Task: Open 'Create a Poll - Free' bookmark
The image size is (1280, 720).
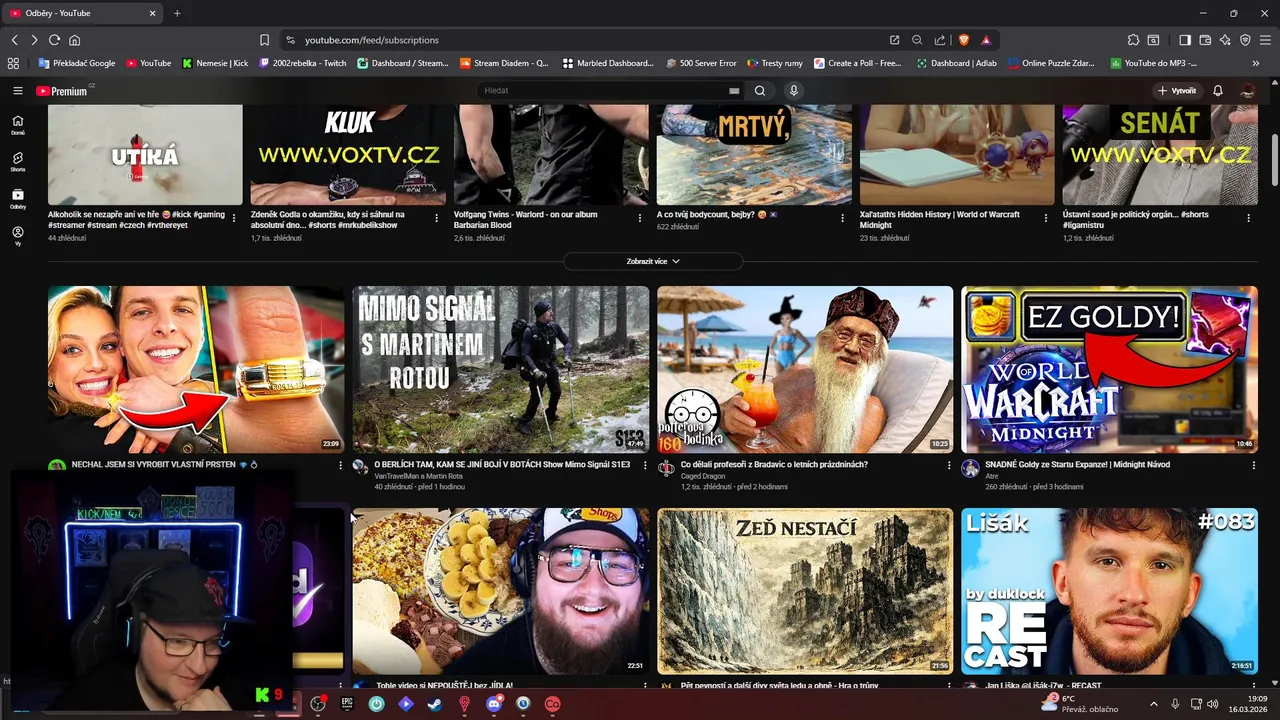Action: click(x=858, y=63)
